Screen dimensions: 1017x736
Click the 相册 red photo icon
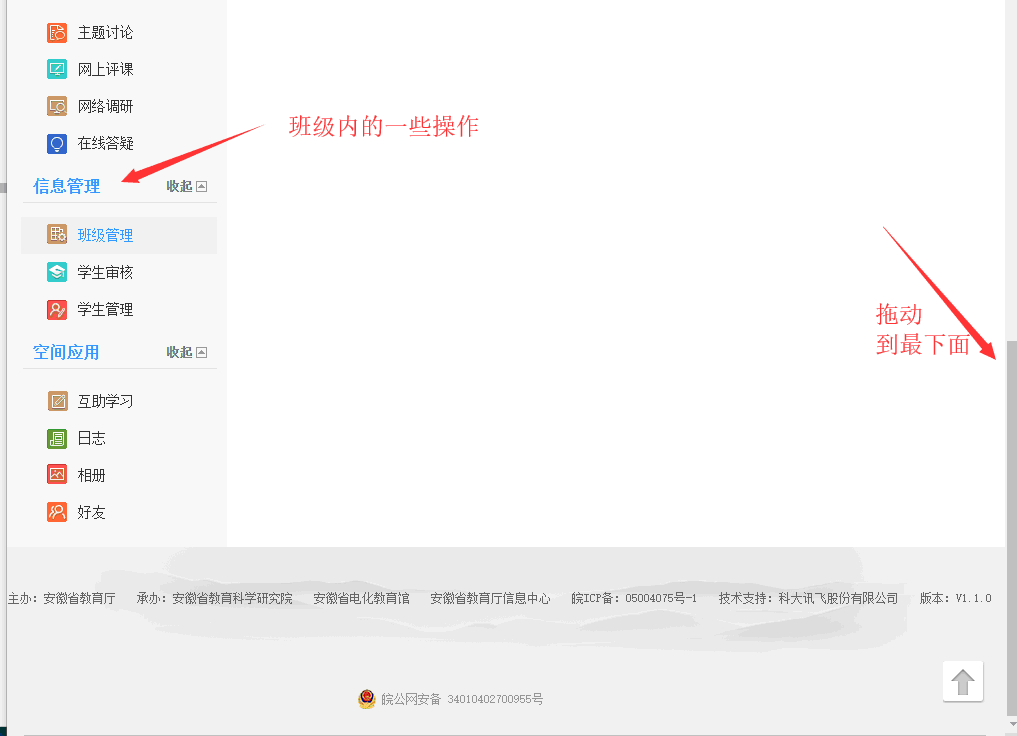(x=57, y=475)
